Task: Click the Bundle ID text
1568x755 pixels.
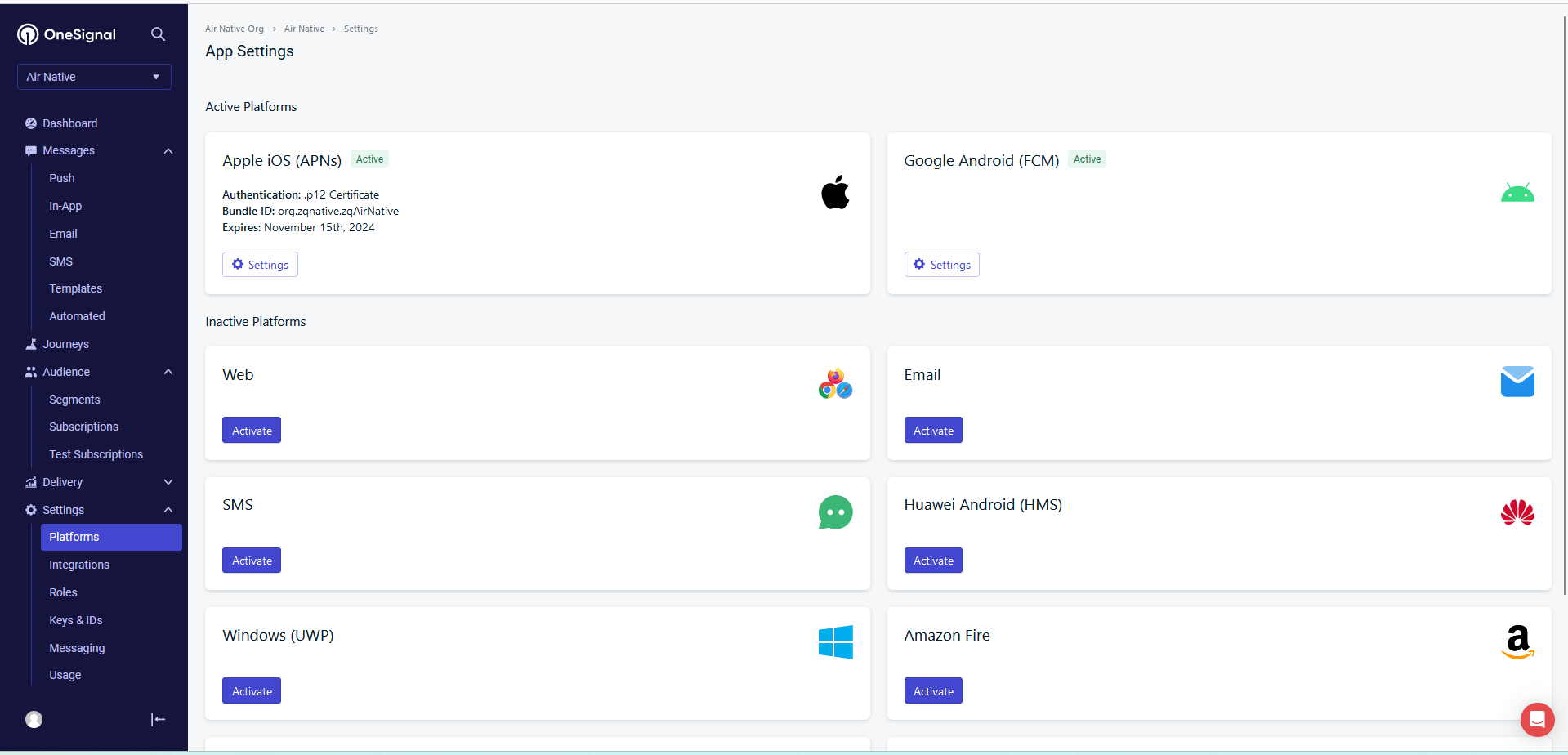Action: (x=310, y=211)
